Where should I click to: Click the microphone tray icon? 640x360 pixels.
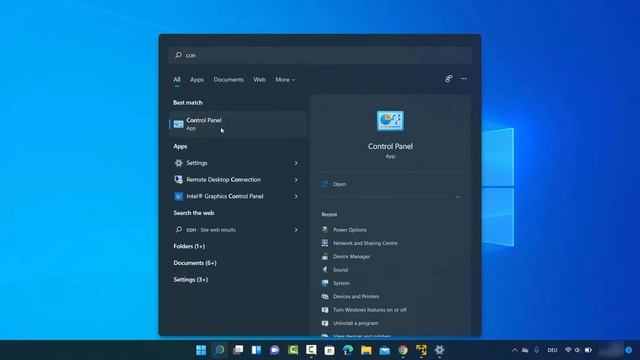point(537,350)
